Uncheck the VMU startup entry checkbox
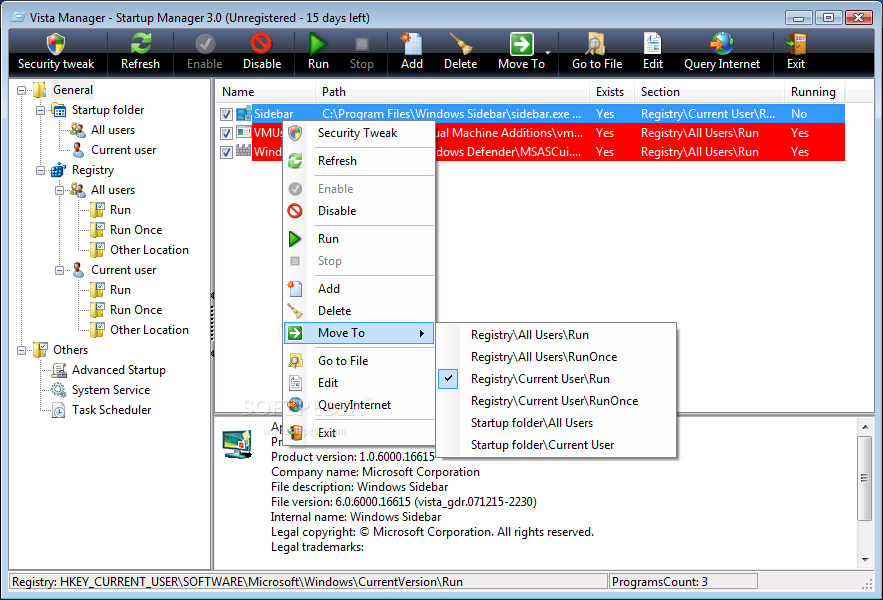 [226, 134]
